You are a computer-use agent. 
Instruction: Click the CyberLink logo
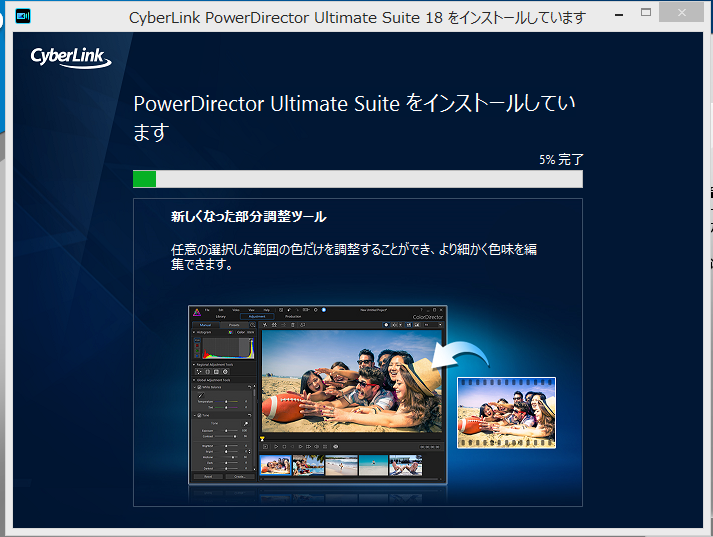coord(70,58)
